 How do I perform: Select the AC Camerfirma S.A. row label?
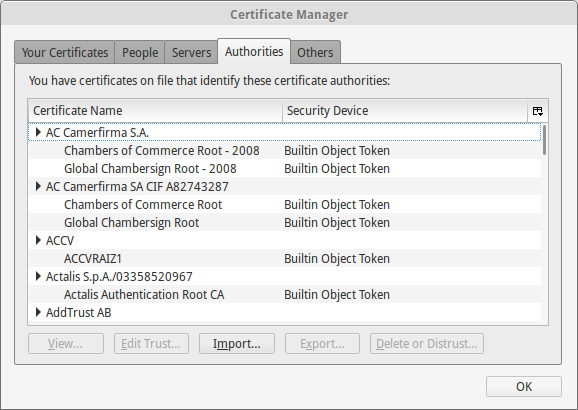97,132
